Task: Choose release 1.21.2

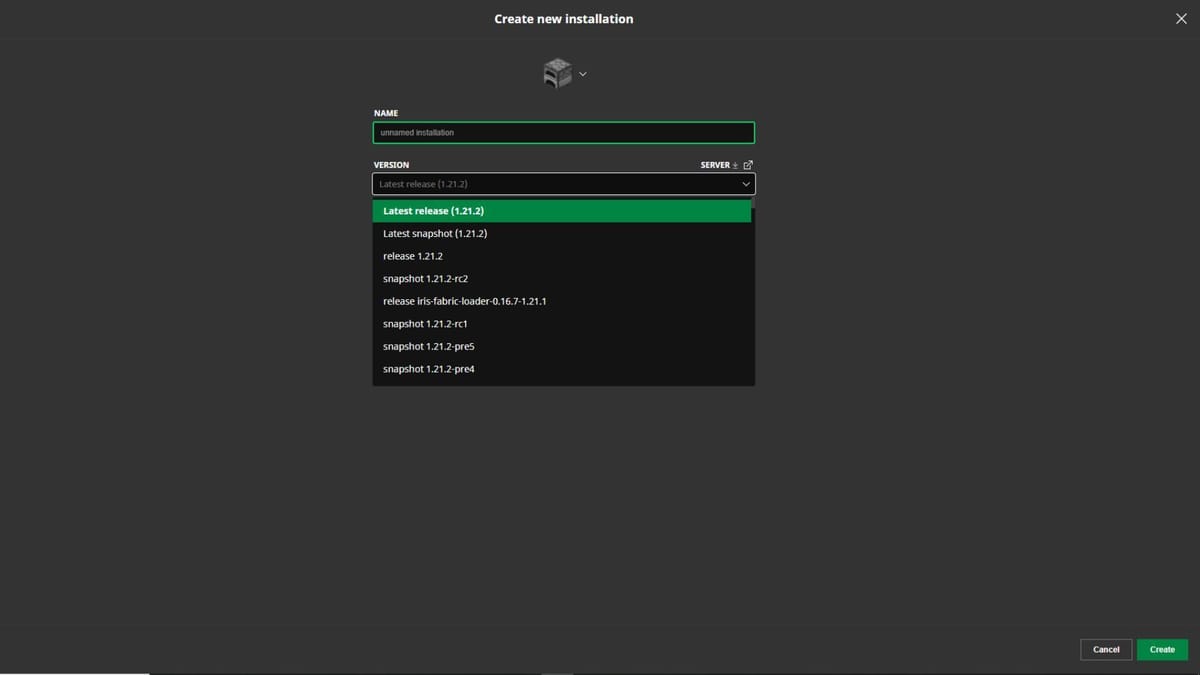Action: point(563,256)
